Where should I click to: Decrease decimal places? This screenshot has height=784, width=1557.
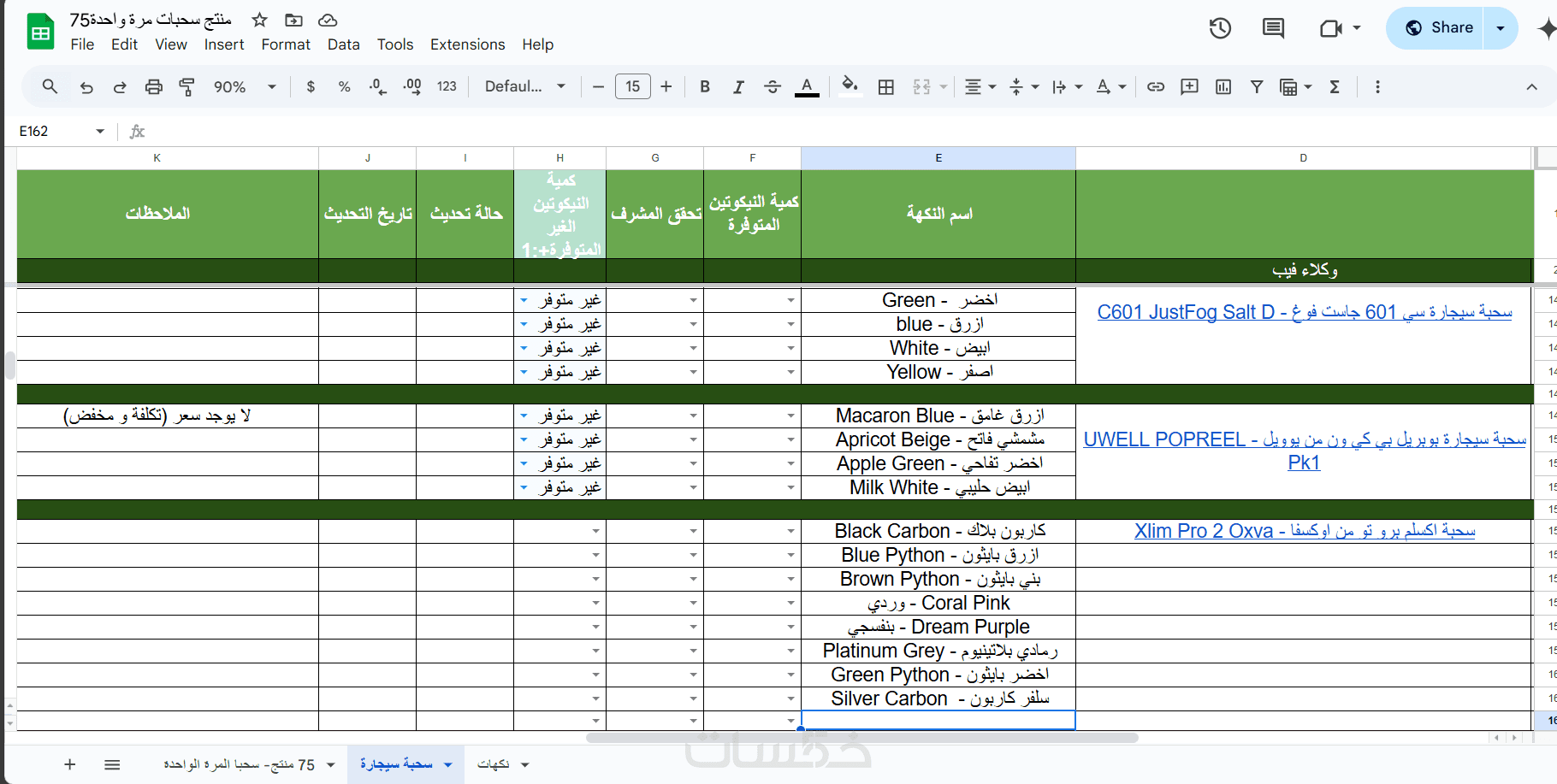tap(377, 86)
